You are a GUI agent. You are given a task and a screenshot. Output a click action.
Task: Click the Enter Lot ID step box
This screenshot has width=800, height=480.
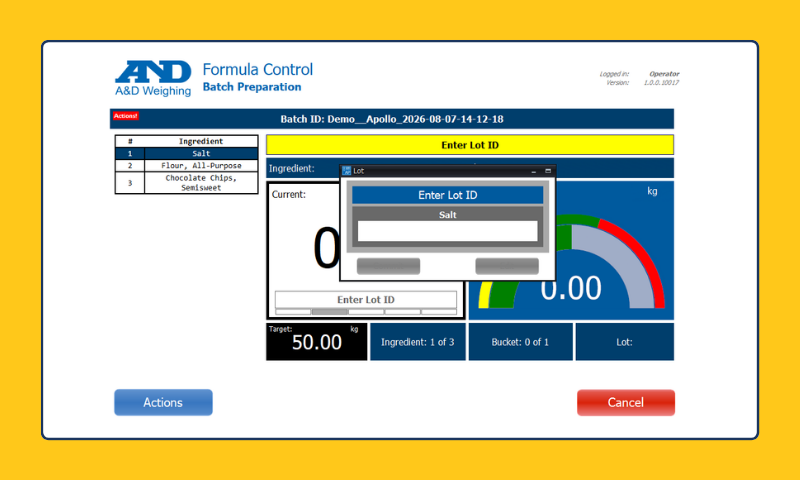(x=366, y=300)
